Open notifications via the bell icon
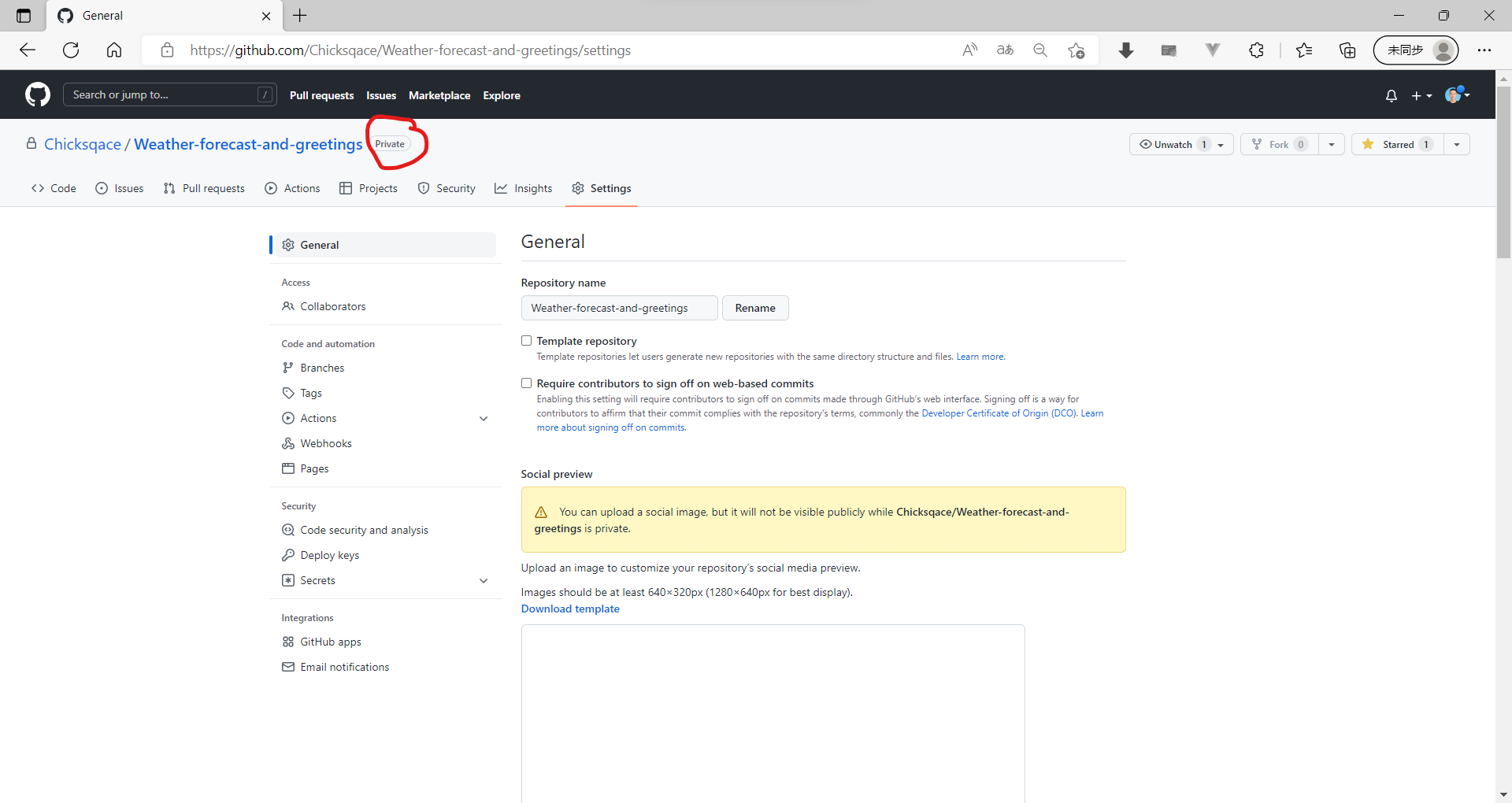1512x803 pixels. click(1391, 94)
